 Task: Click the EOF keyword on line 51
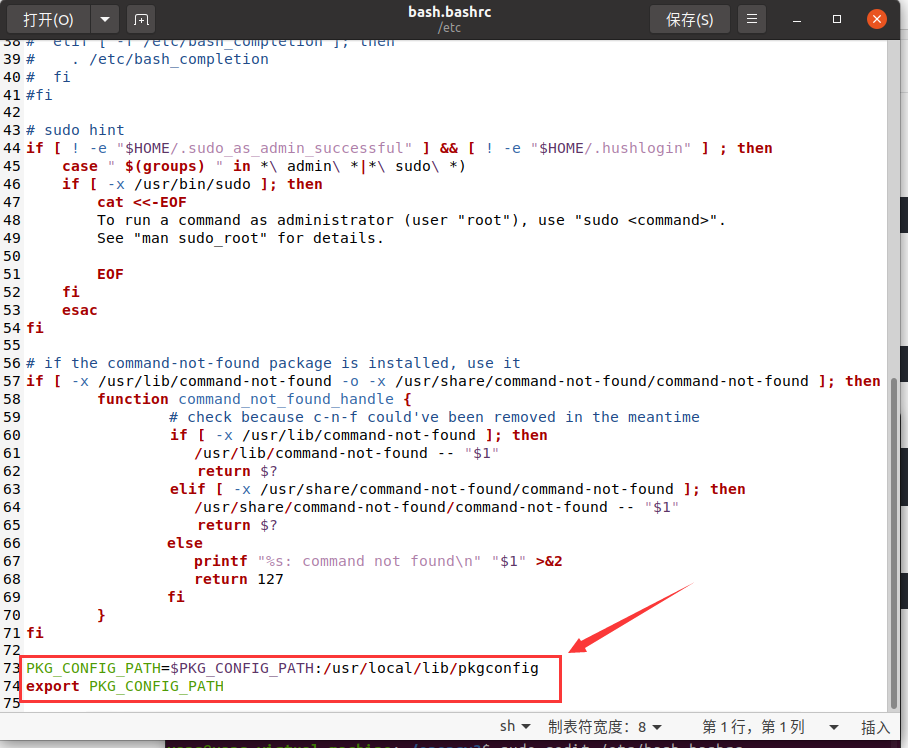(x=110, y=273)
